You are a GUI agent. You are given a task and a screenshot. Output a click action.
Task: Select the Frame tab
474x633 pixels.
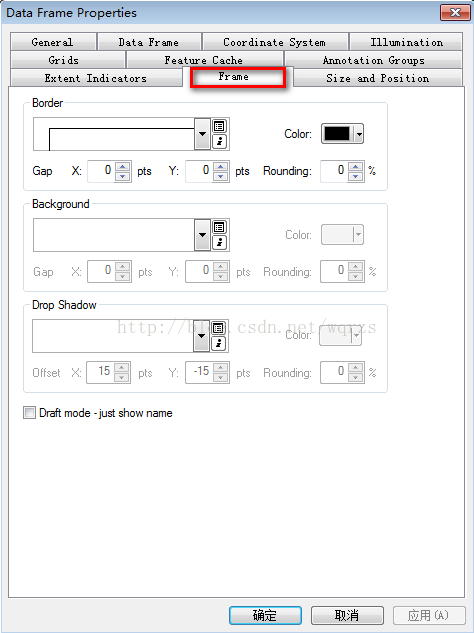[x=238, y=77]
